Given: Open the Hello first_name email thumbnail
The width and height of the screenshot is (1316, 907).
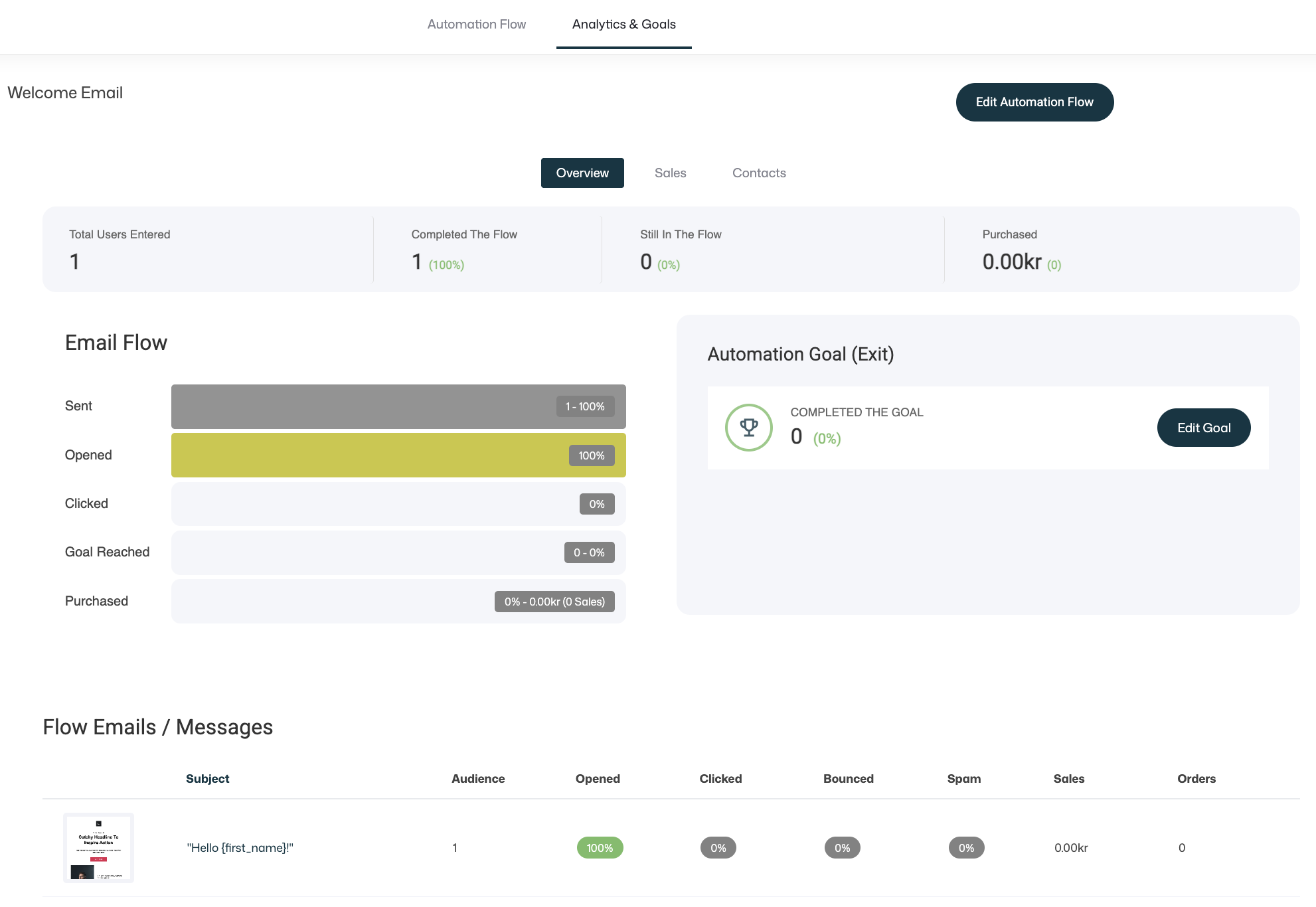Looking at the screenshot, I should (98, 847).
